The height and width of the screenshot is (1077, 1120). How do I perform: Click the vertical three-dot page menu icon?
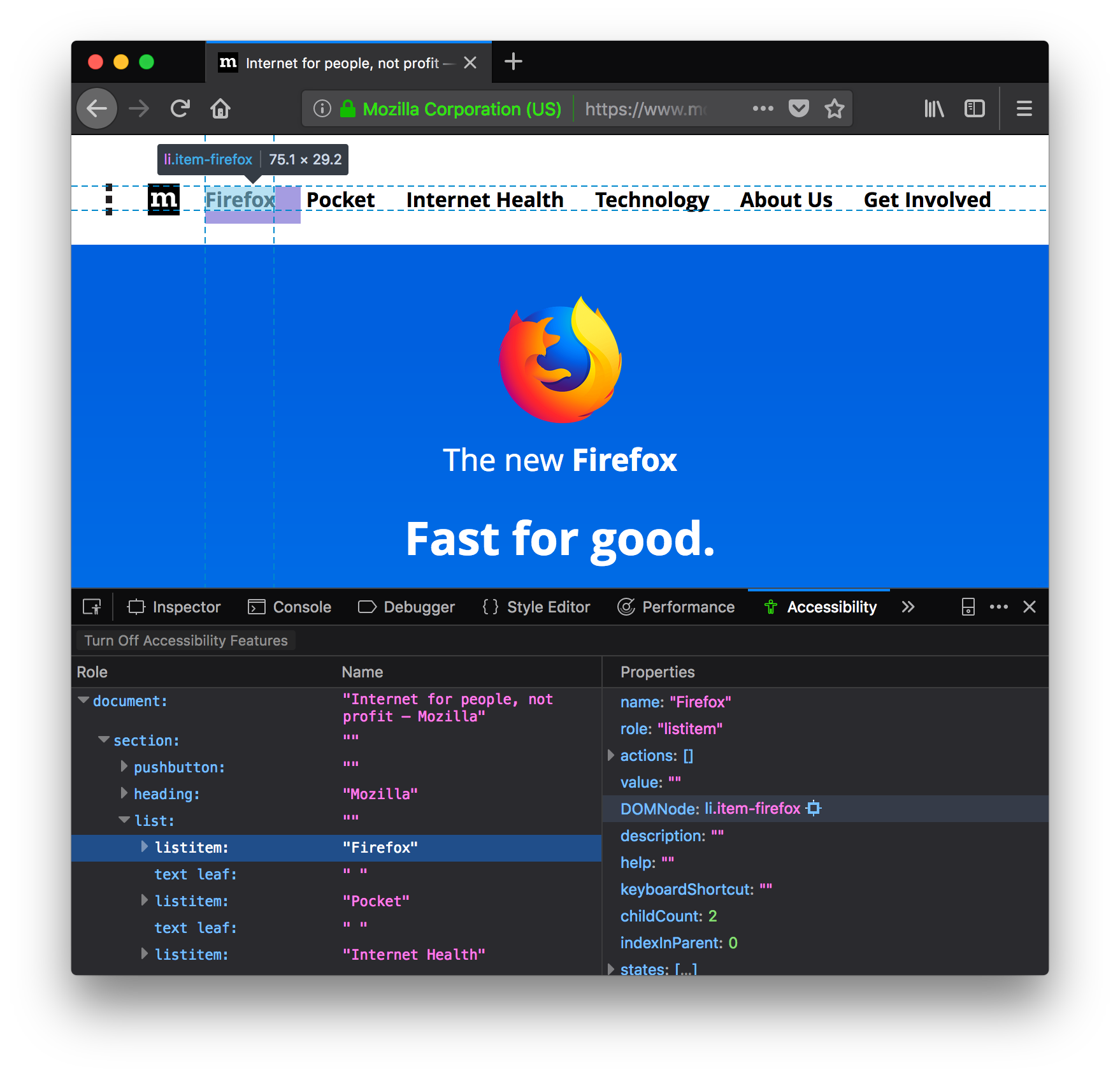click(x=109, y=199)
